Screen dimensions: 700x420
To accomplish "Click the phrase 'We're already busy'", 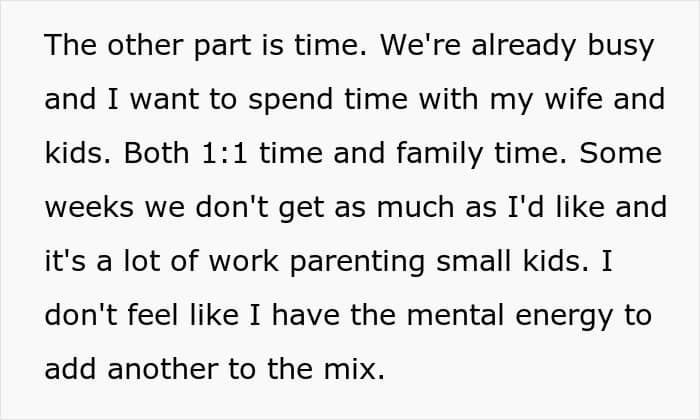I will tap(517, 46).
